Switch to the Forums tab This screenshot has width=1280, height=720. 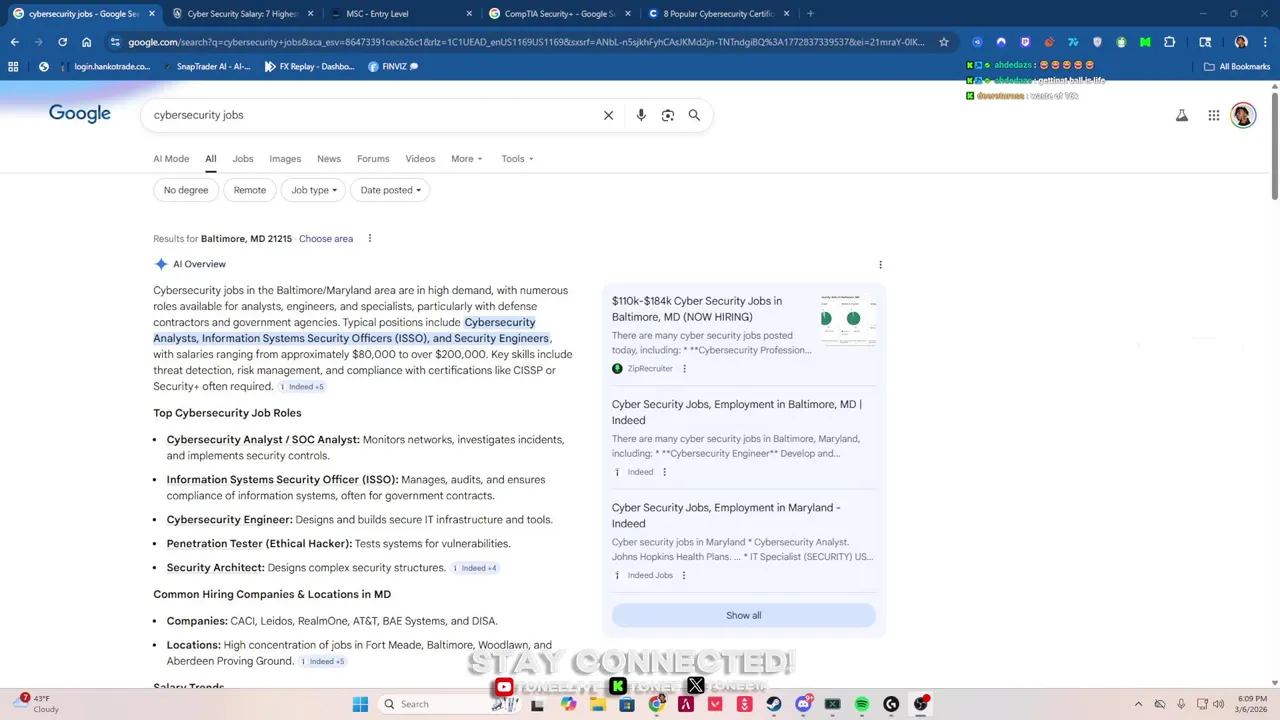373,159
